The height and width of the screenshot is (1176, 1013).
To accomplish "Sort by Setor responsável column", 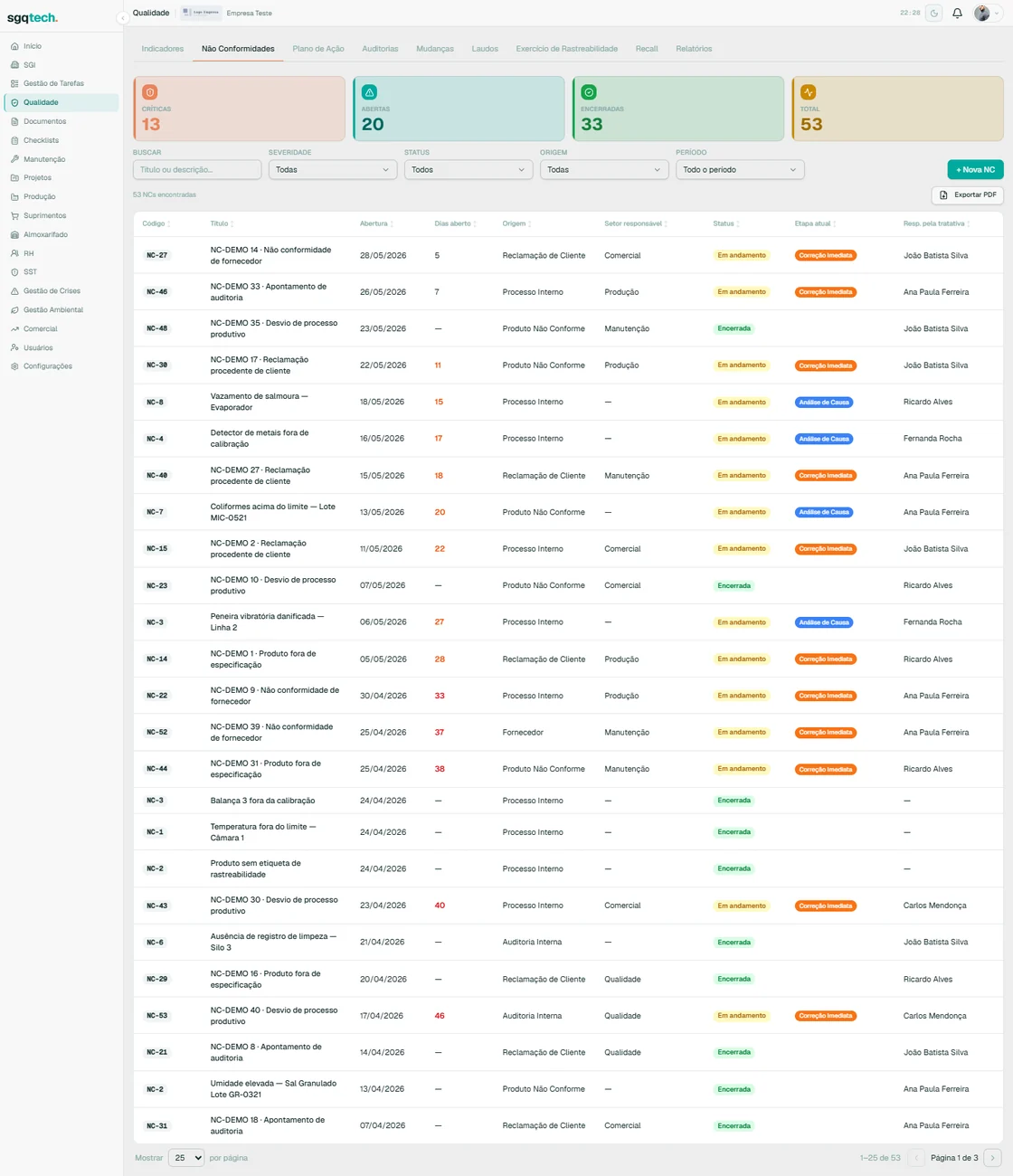I will pos(636,223).
